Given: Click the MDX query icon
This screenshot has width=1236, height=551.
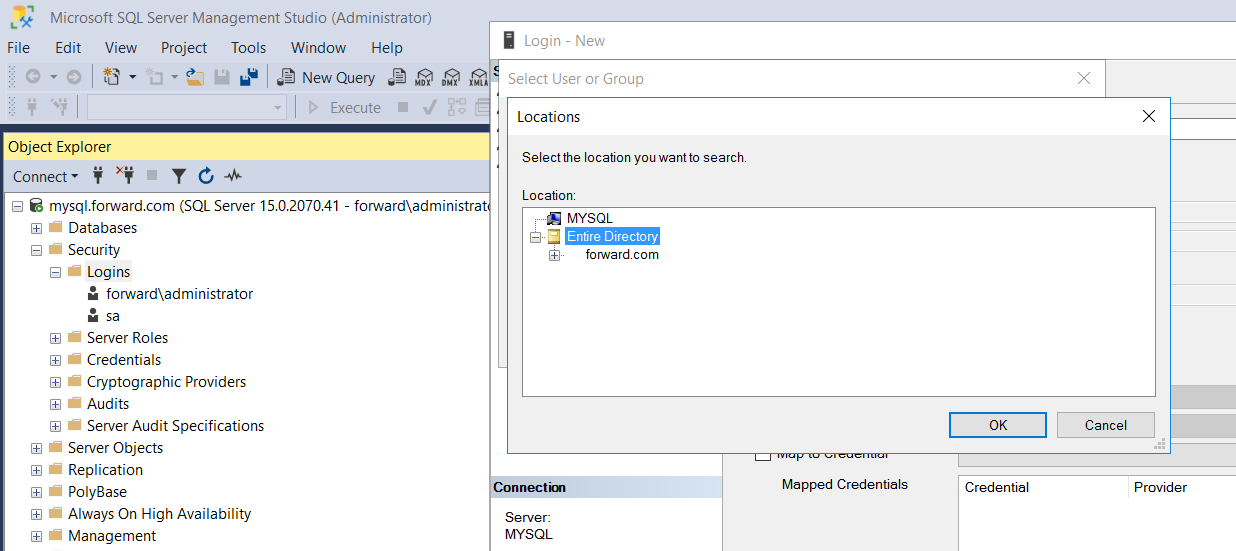Looking at the screenshot, I should click(424, 77).
